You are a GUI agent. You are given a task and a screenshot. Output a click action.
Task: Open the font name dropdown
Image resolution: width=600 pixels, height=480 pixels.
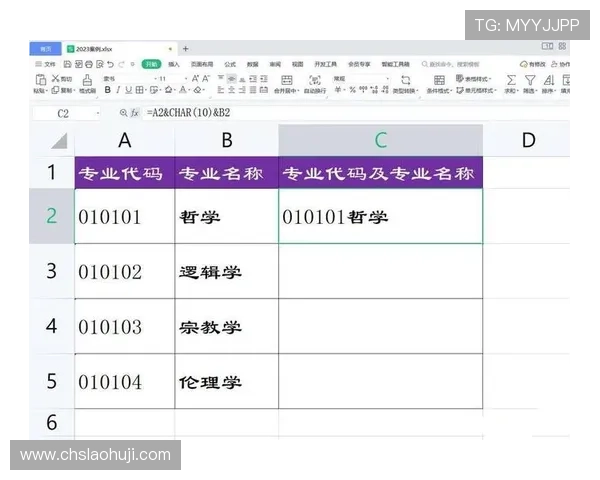(x=156, y=79)
